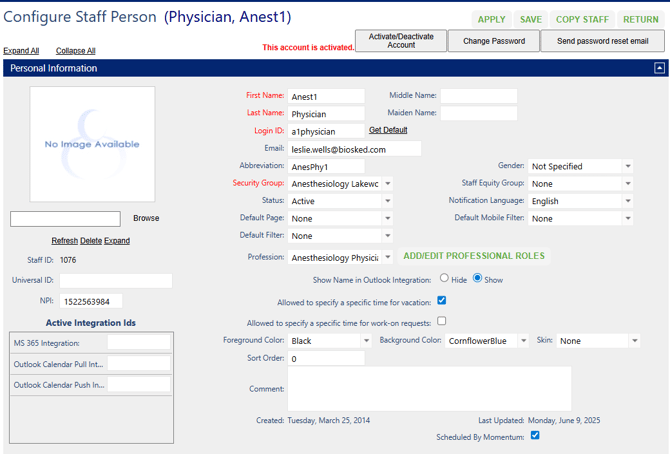Enable specific time for work-on requests
670x454 pixels.
tap(442, 321)
